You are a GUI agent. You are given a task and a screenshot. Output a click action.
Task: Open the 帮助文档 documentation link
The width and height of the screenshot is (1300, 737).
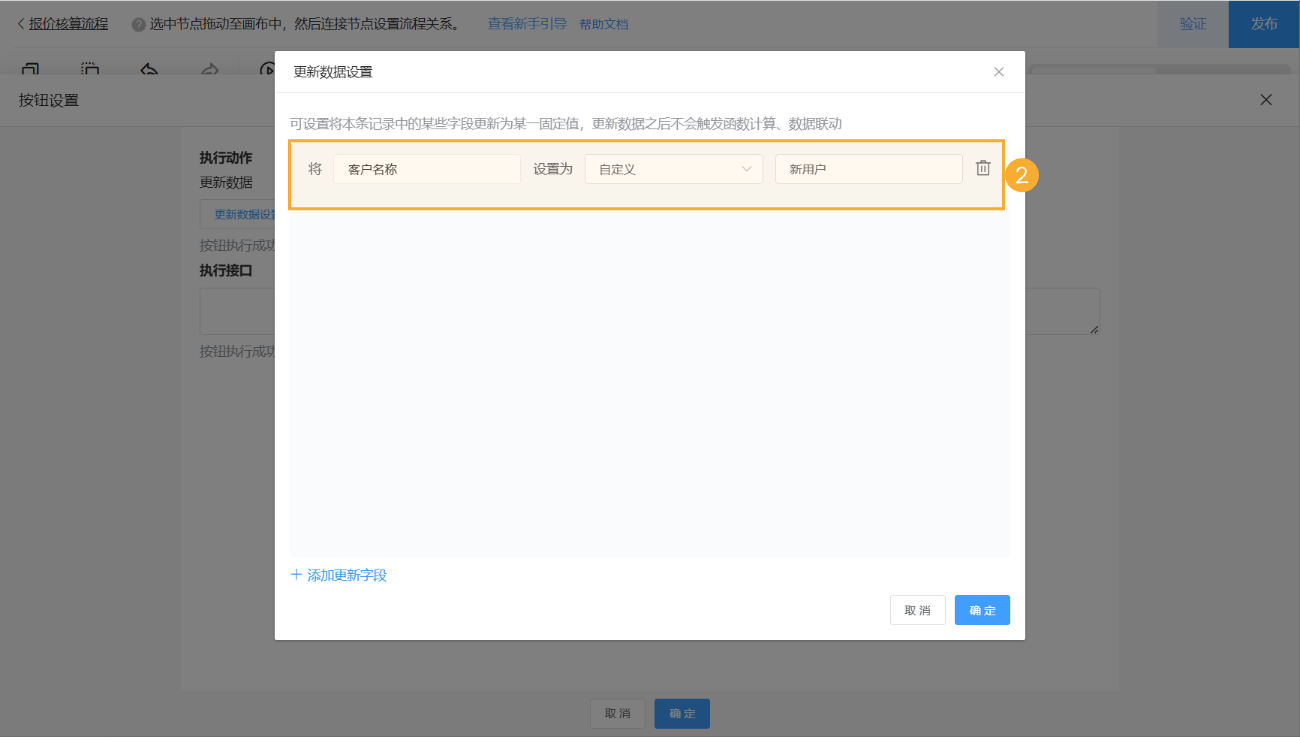603,23
